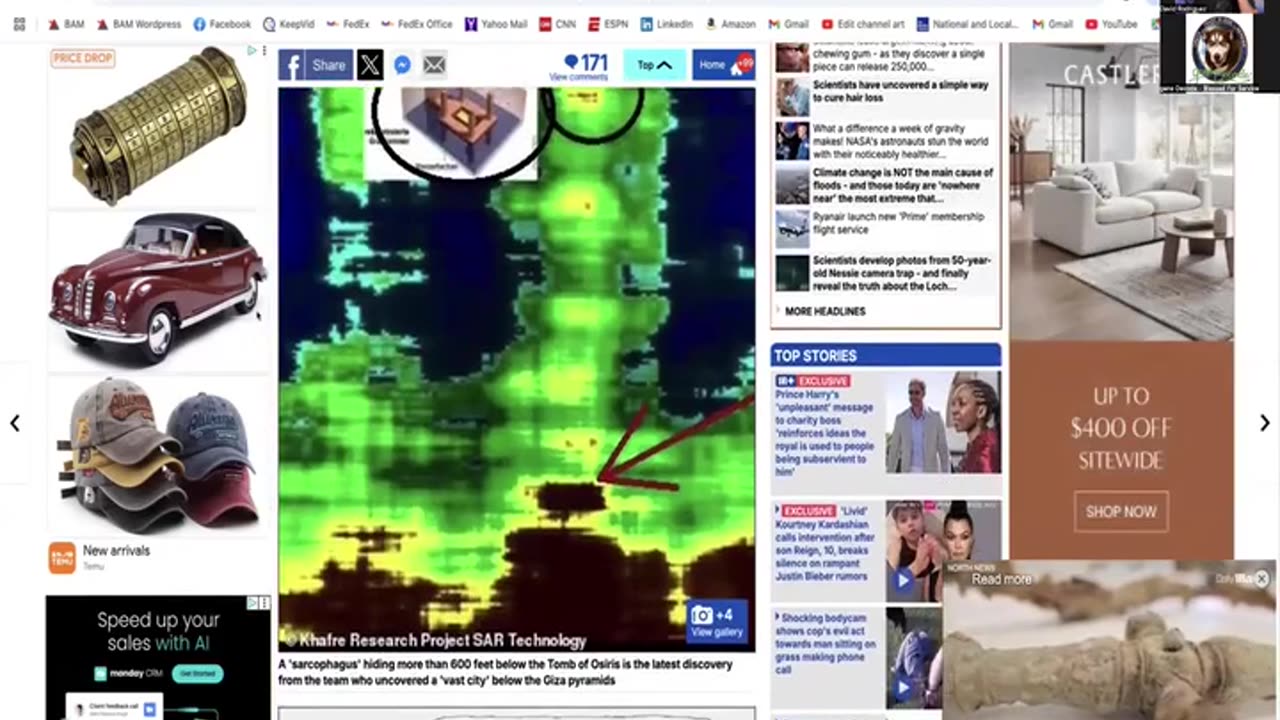Share article on Facebook
The height and width of the screenshot is (720, 1280).
[315, 65]
